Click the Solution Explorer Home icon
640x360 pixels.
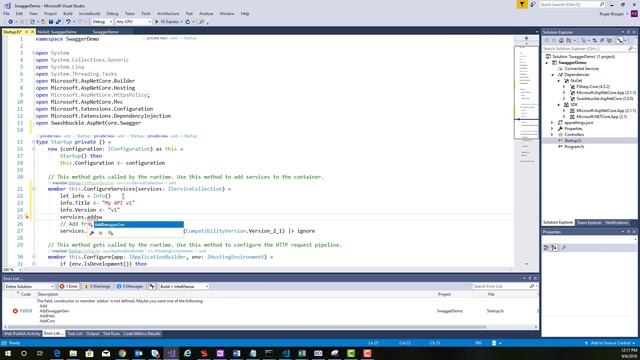[x=561, y=40]
